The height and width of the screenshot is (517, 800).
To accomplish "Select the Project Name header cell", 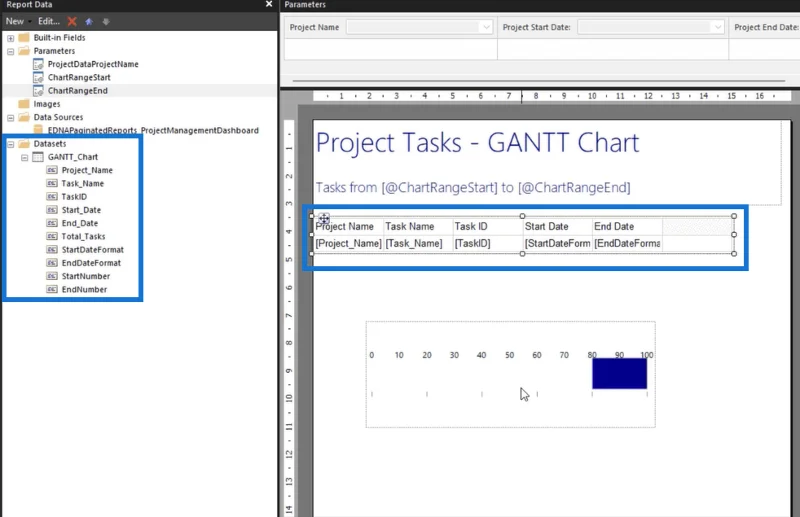I will click(x=348, y=226).
